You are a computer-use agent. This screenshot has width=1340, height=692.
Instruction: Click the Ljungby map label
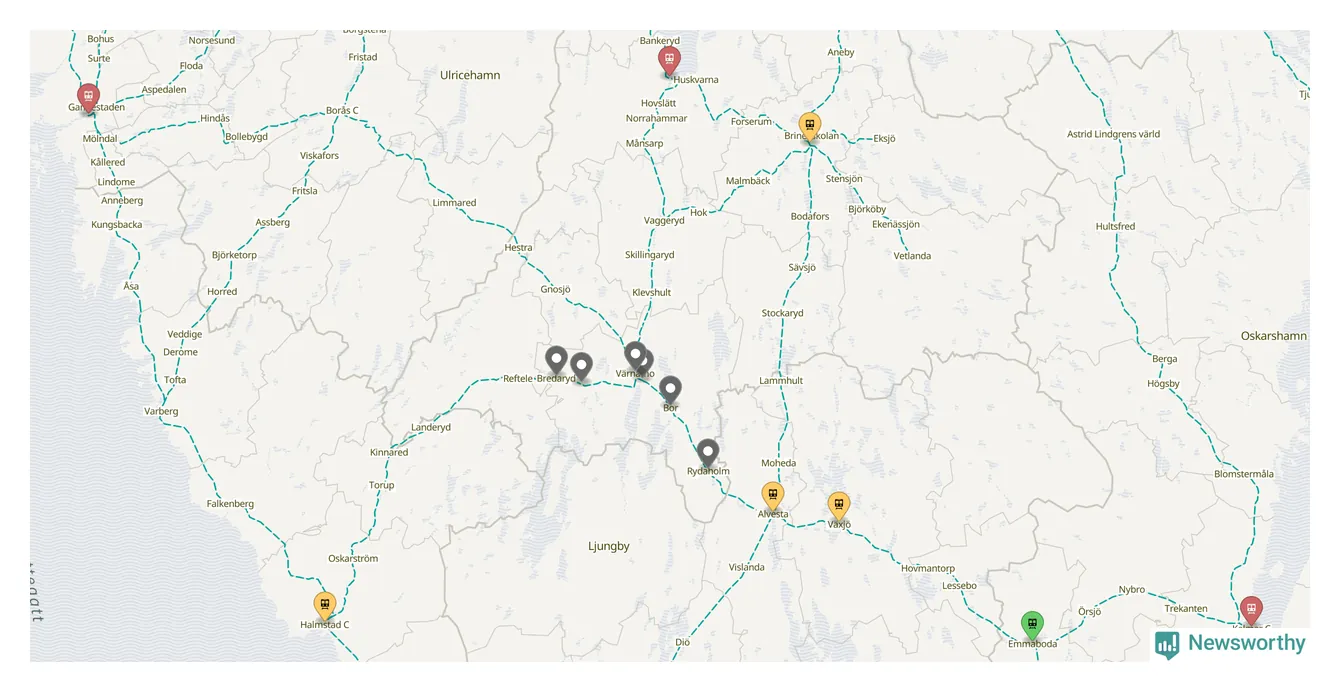(609, 546)
